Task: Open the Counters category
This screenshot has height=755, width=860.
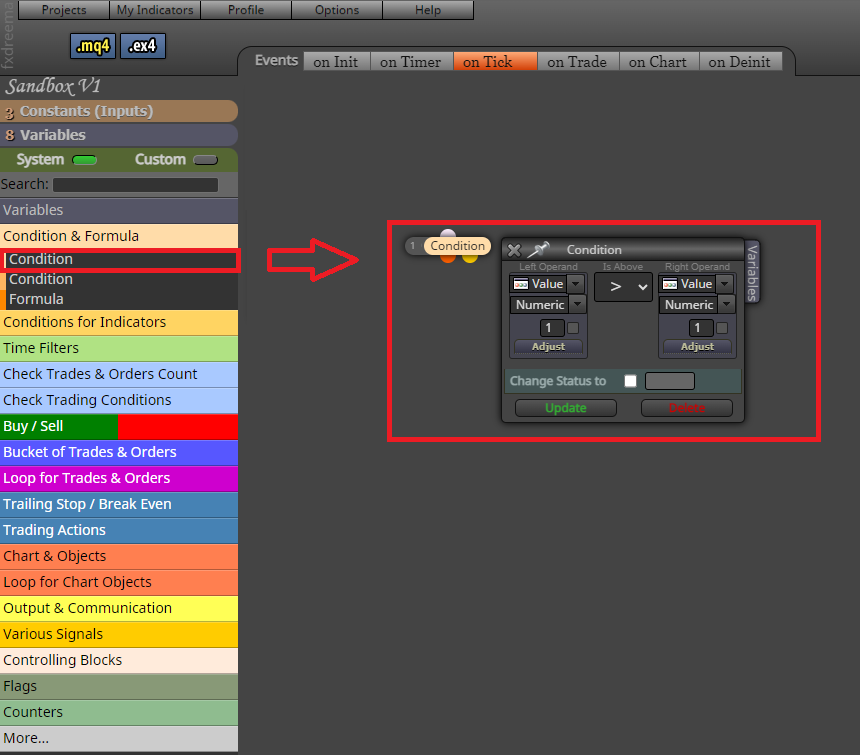Action: click(x=119, y=712)
